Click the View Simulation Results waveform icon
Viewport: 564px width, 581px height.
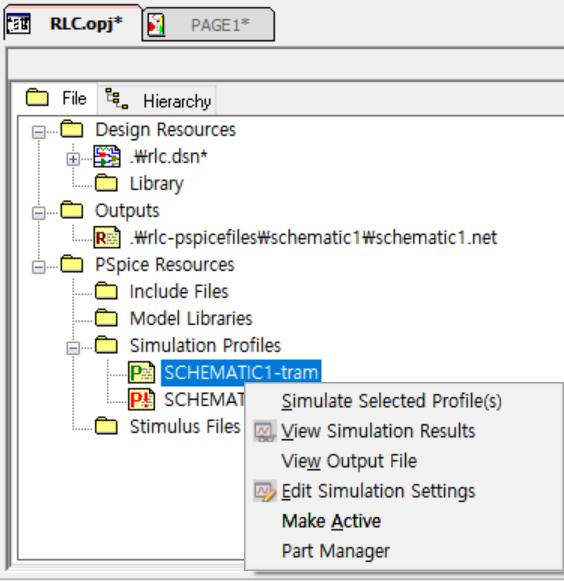coord(265,431)
